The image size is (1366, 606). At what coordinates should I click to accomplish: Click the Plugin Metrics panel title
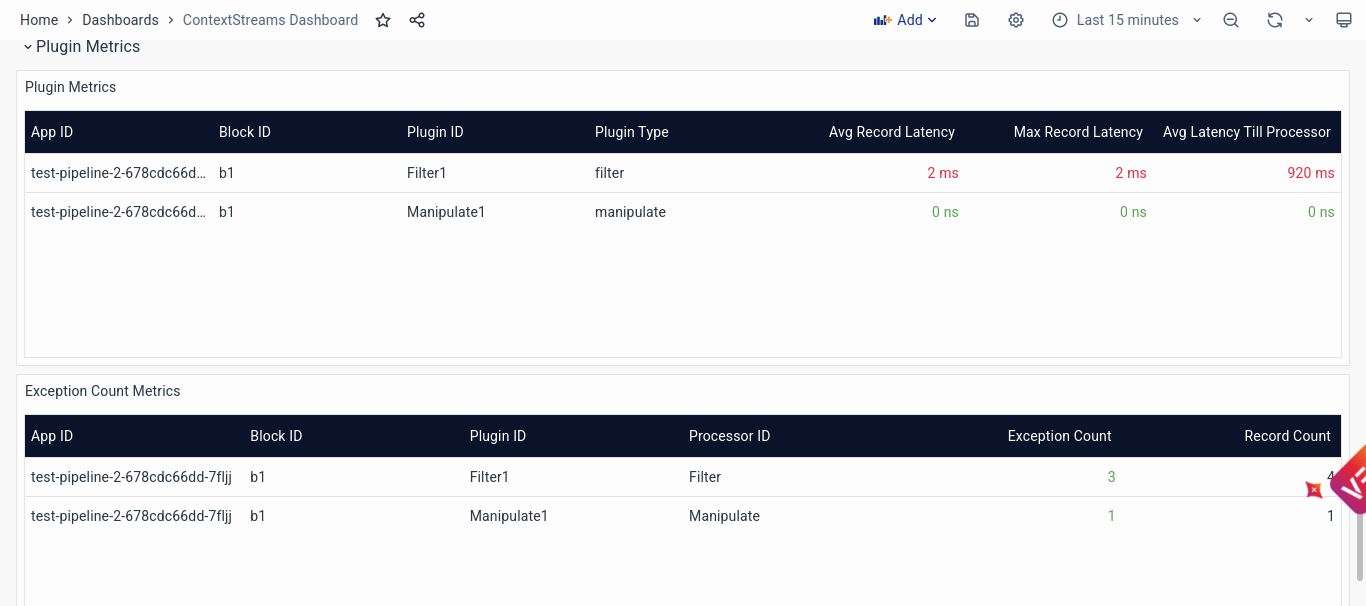pos(70,87)
